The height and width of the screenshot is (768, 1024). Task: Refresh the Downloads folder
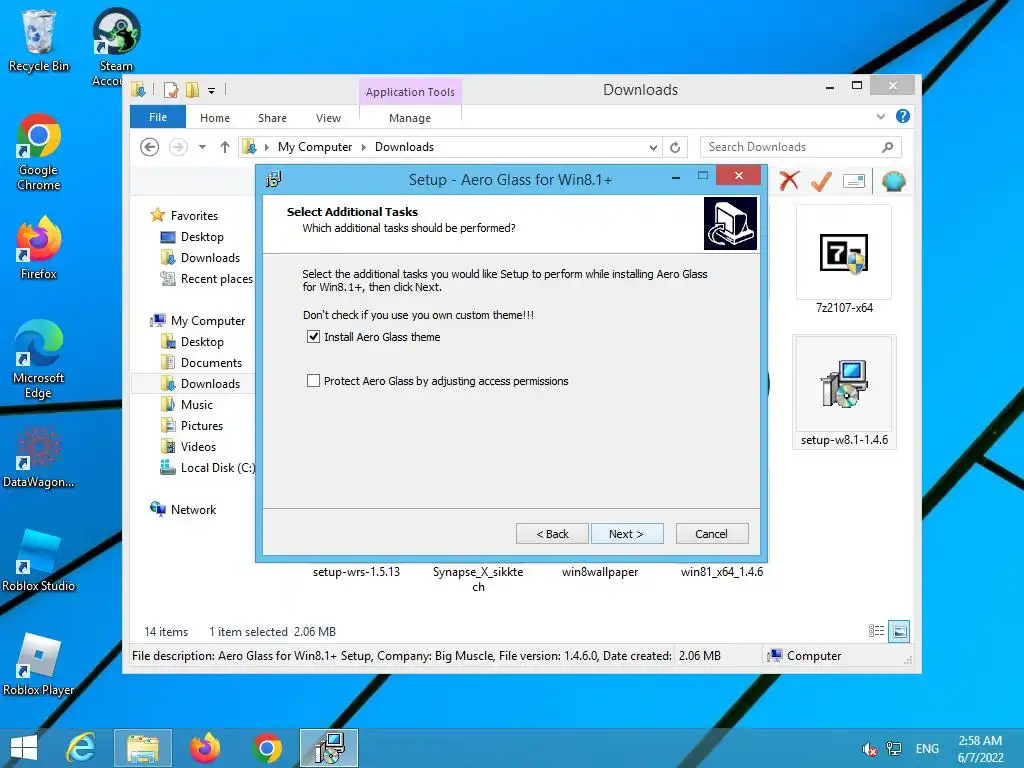(x=675, y=148)
